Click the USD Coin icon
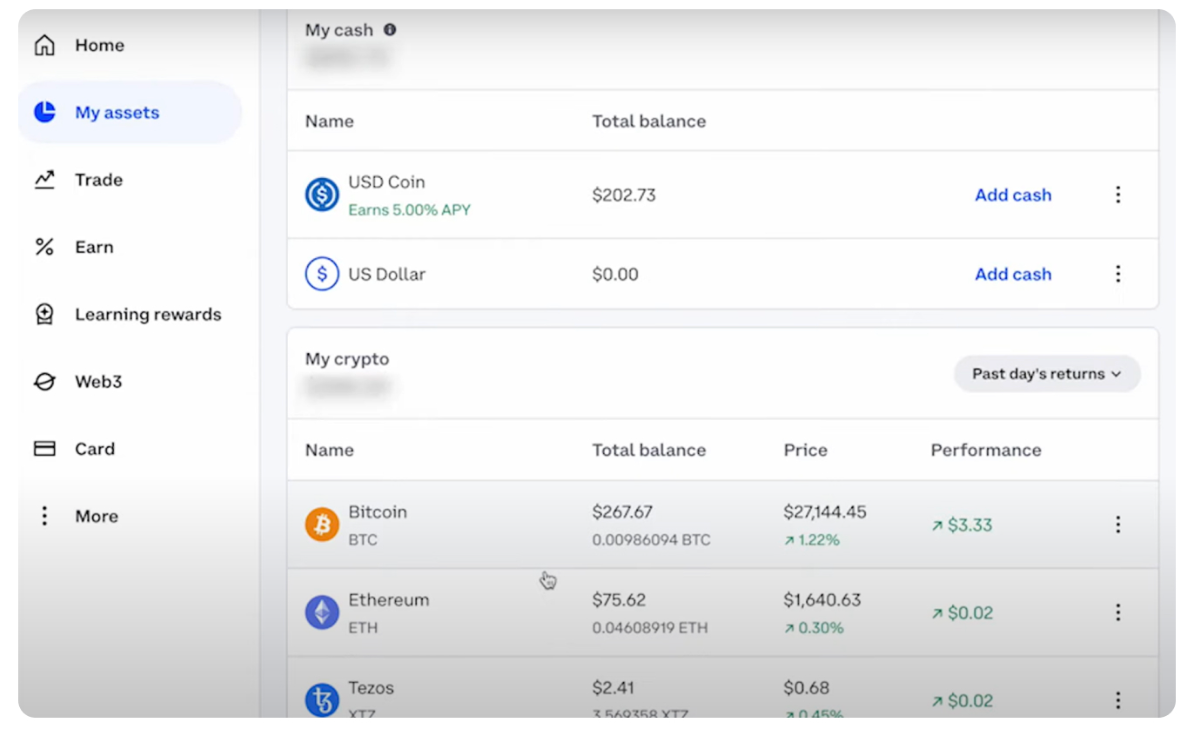The height and width of the screenshot is (732, 1192). tap(322, 195)
